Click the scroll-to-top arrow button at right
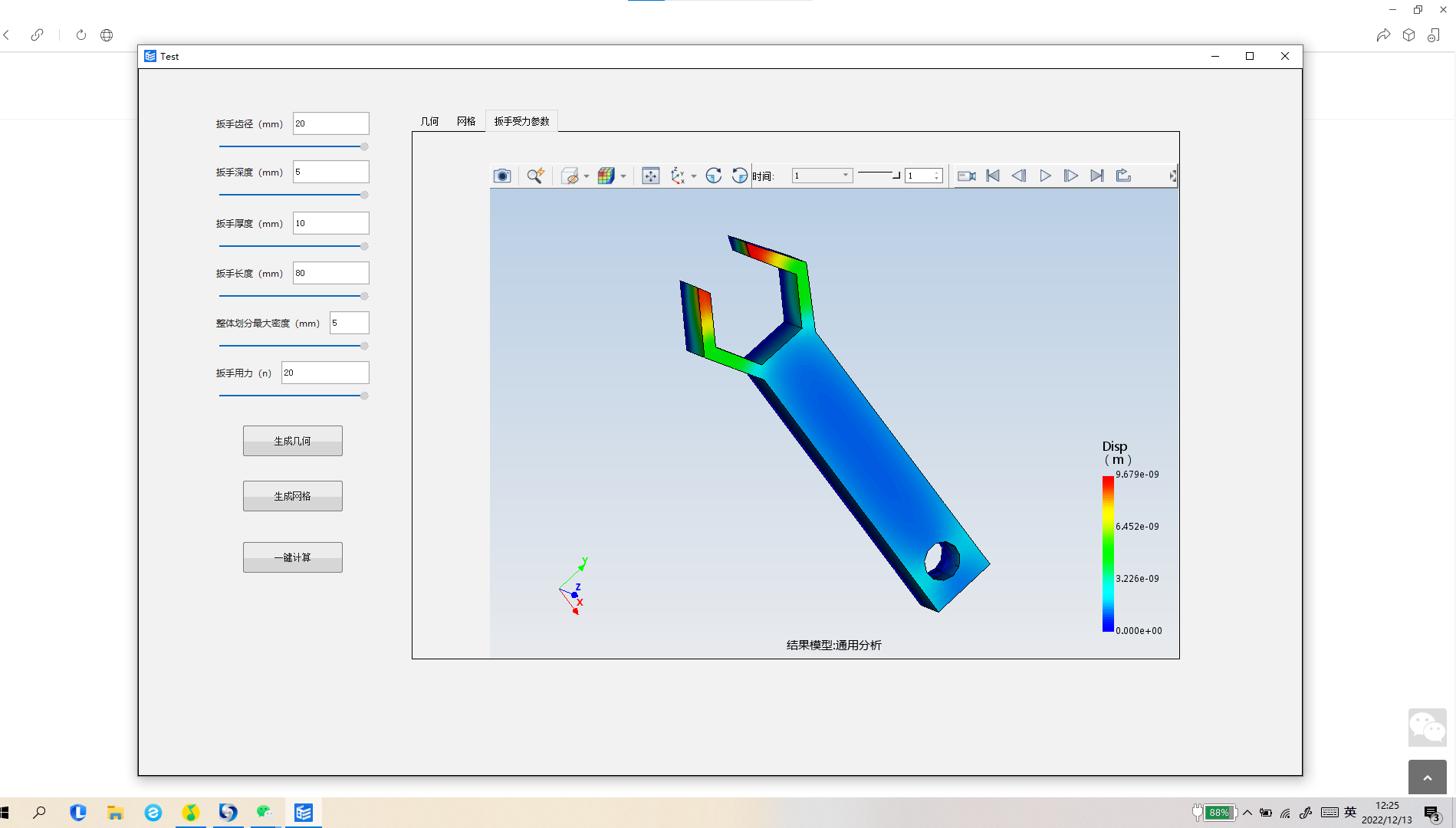 point(1427,777)
